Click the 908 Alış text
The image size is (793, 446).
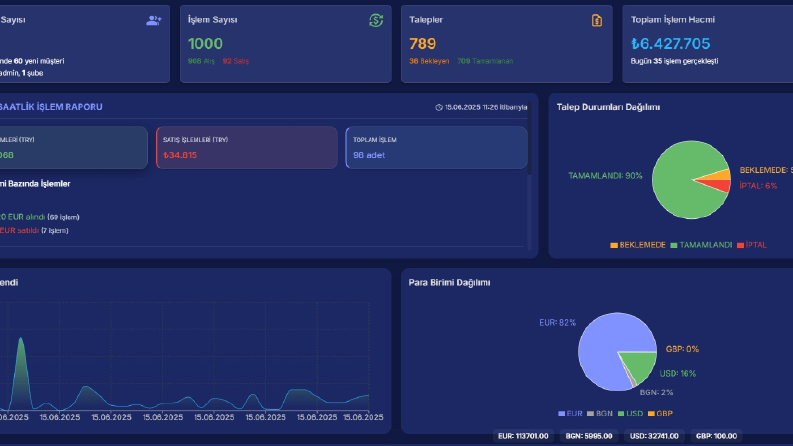pyautogui.click(x=201, y=61)
